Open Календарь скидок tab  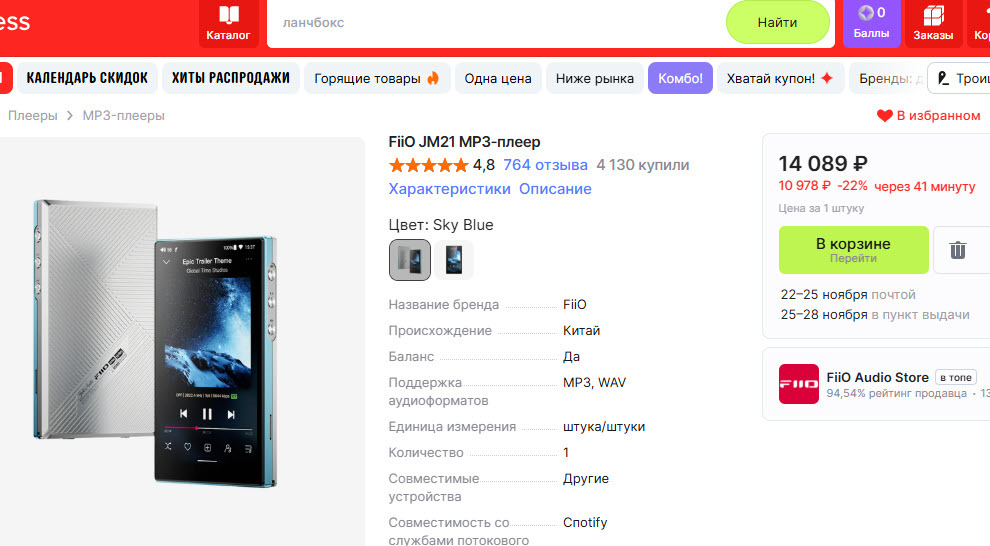87,78
